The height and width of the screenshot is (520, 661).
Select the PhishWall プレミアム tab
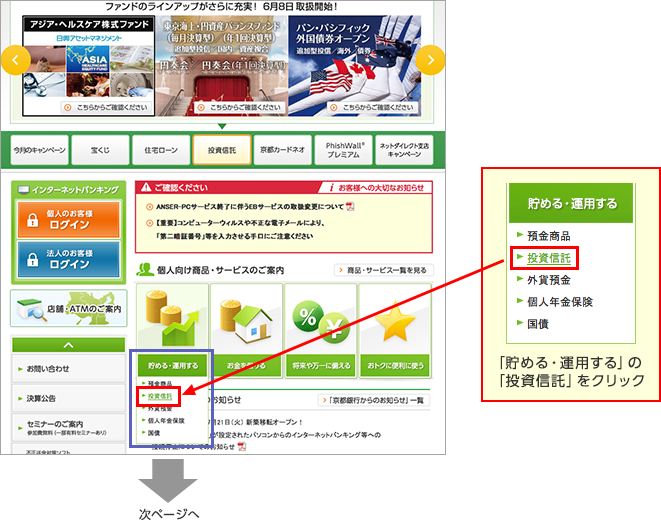[344, 150]
